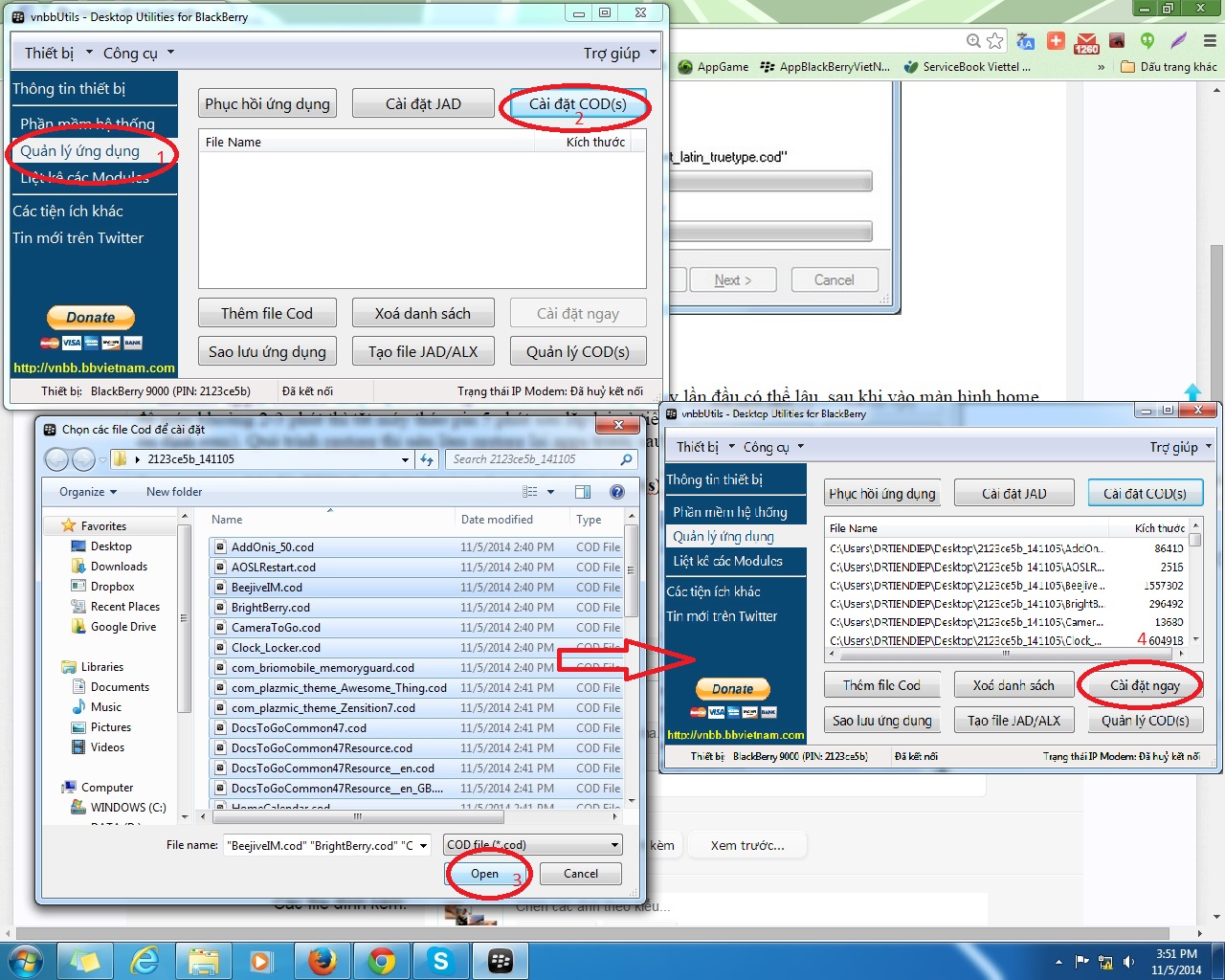Click the file list horizontal scrollbar
This screenshot has width=1225, height=980.
coord(357,816)
